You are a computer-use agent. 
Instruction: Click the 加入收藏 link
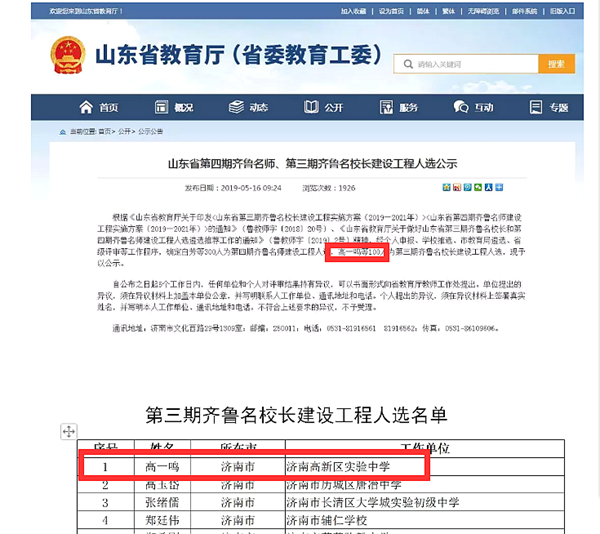354,11
